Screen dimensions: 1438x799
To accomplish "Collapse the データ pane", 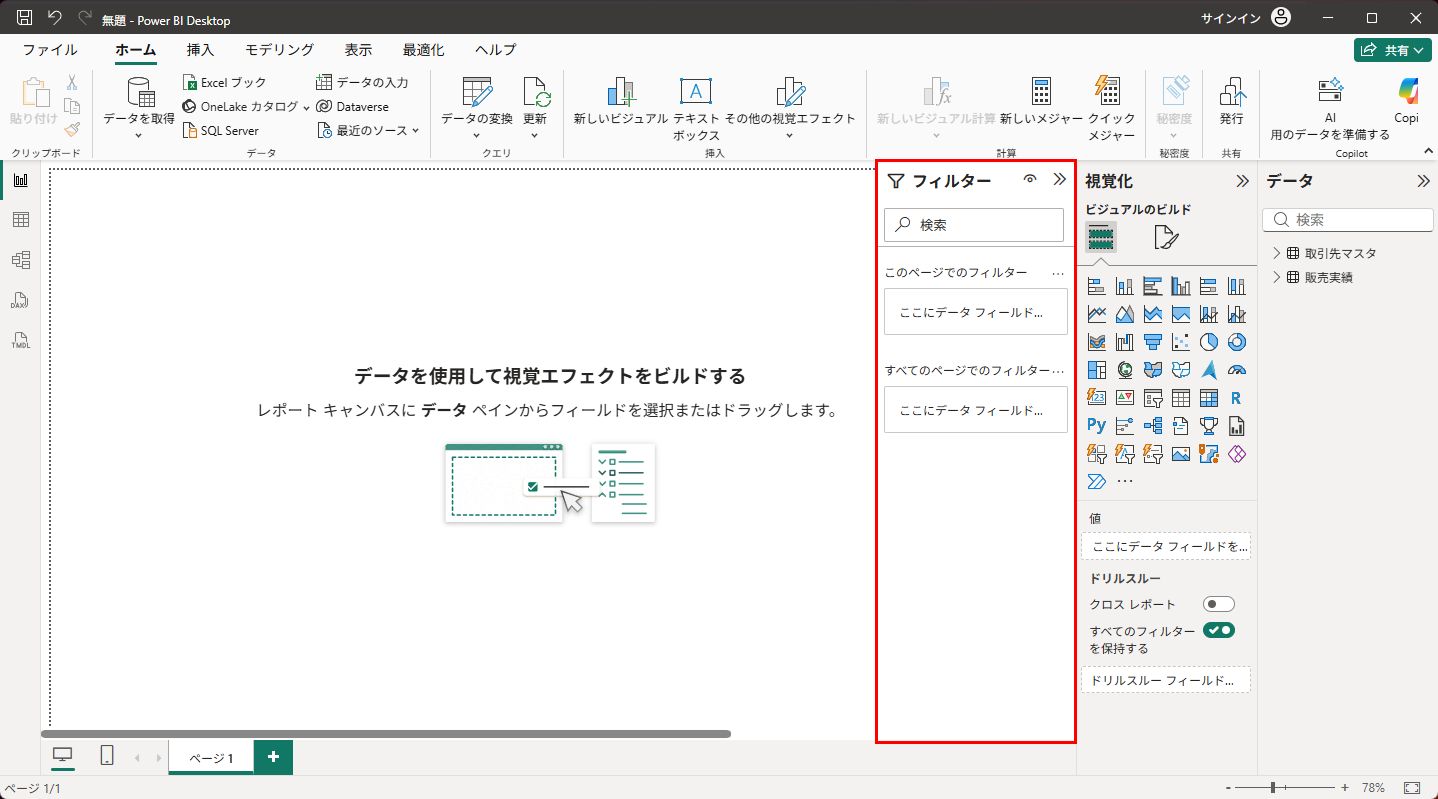I will [1423, 181].
